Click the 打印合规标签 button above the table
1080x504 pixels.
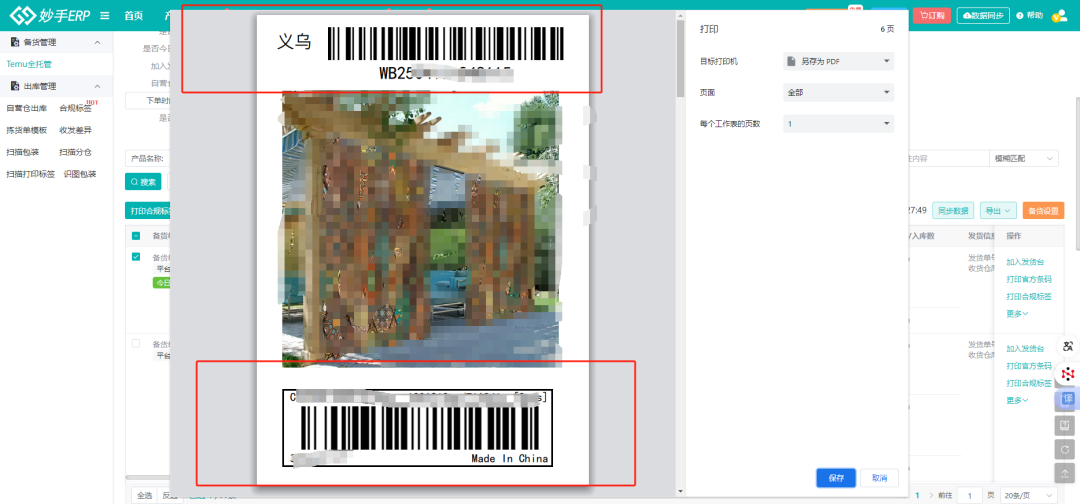point(147,211)
